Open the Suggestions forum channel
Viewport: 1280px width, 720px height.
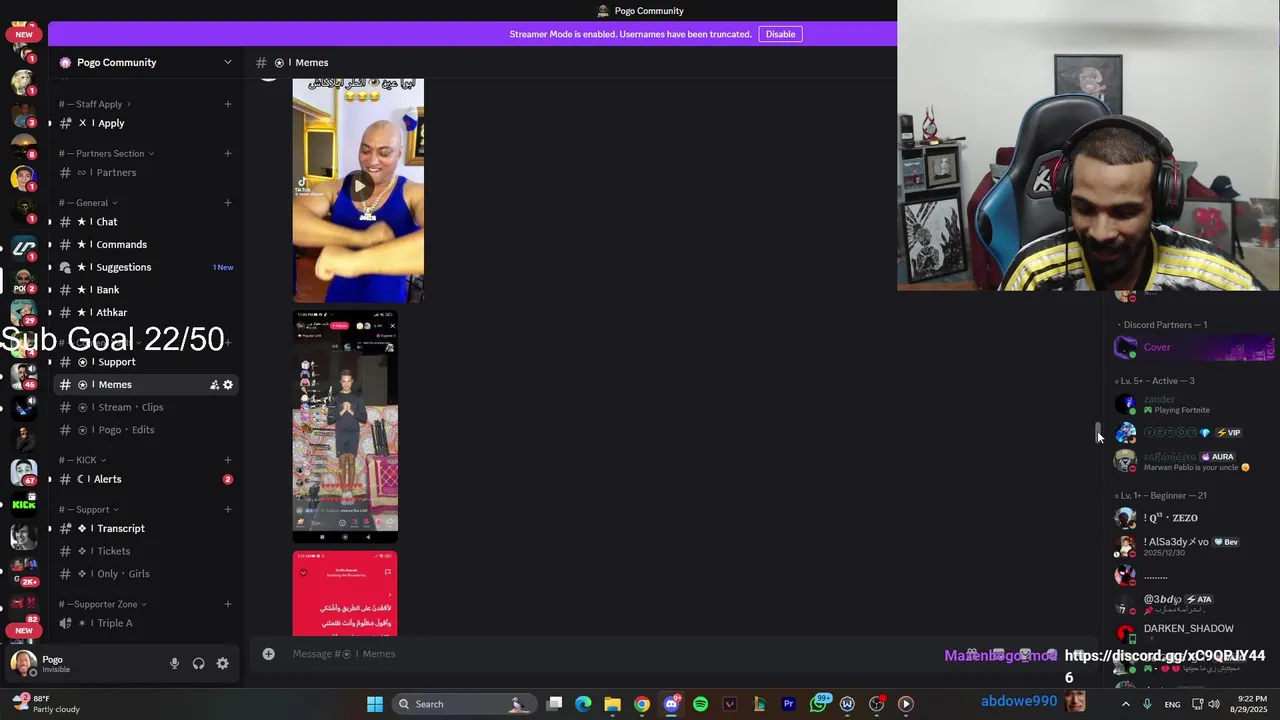tap(145, 267)
